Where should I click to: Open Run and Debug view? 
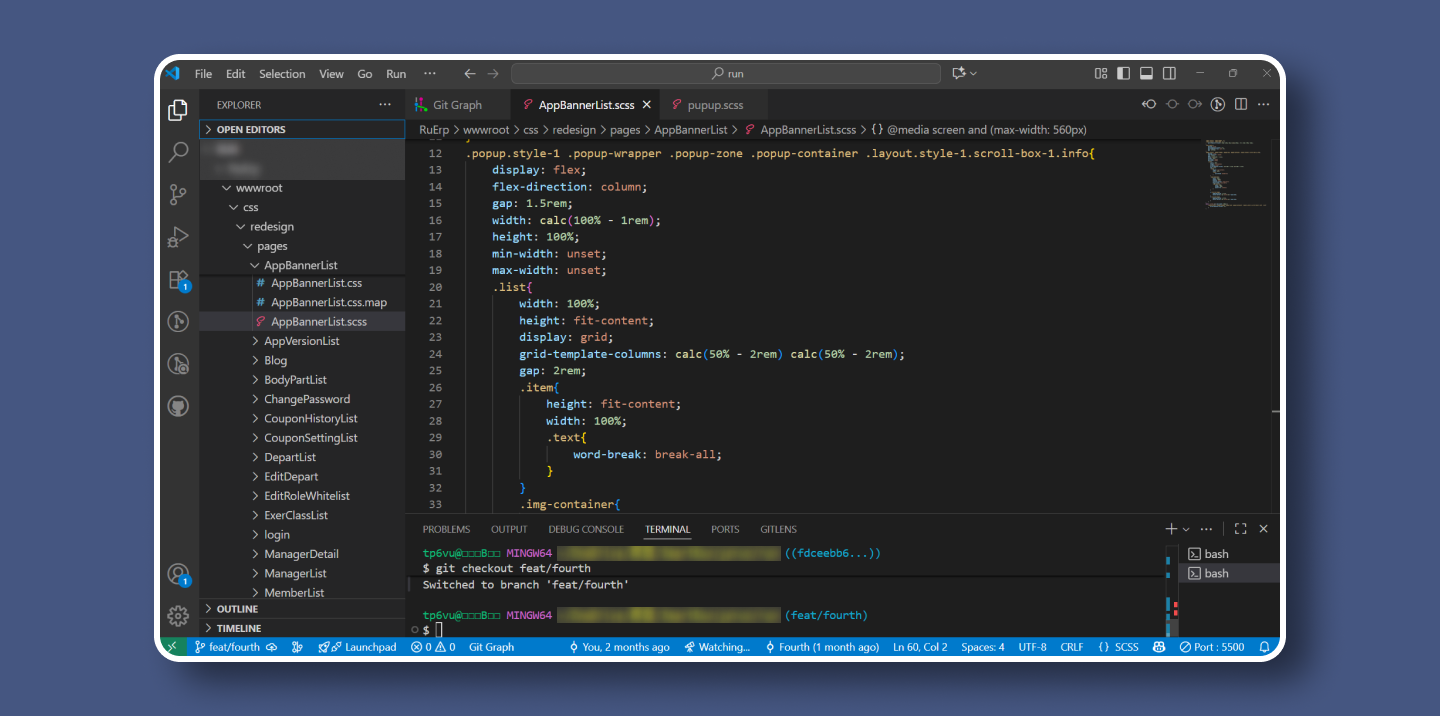(178, 237)
